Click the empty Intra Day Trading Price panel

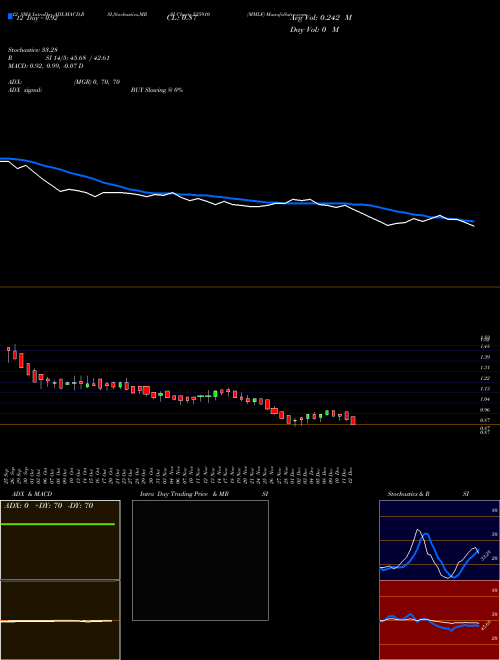point(200,560)
